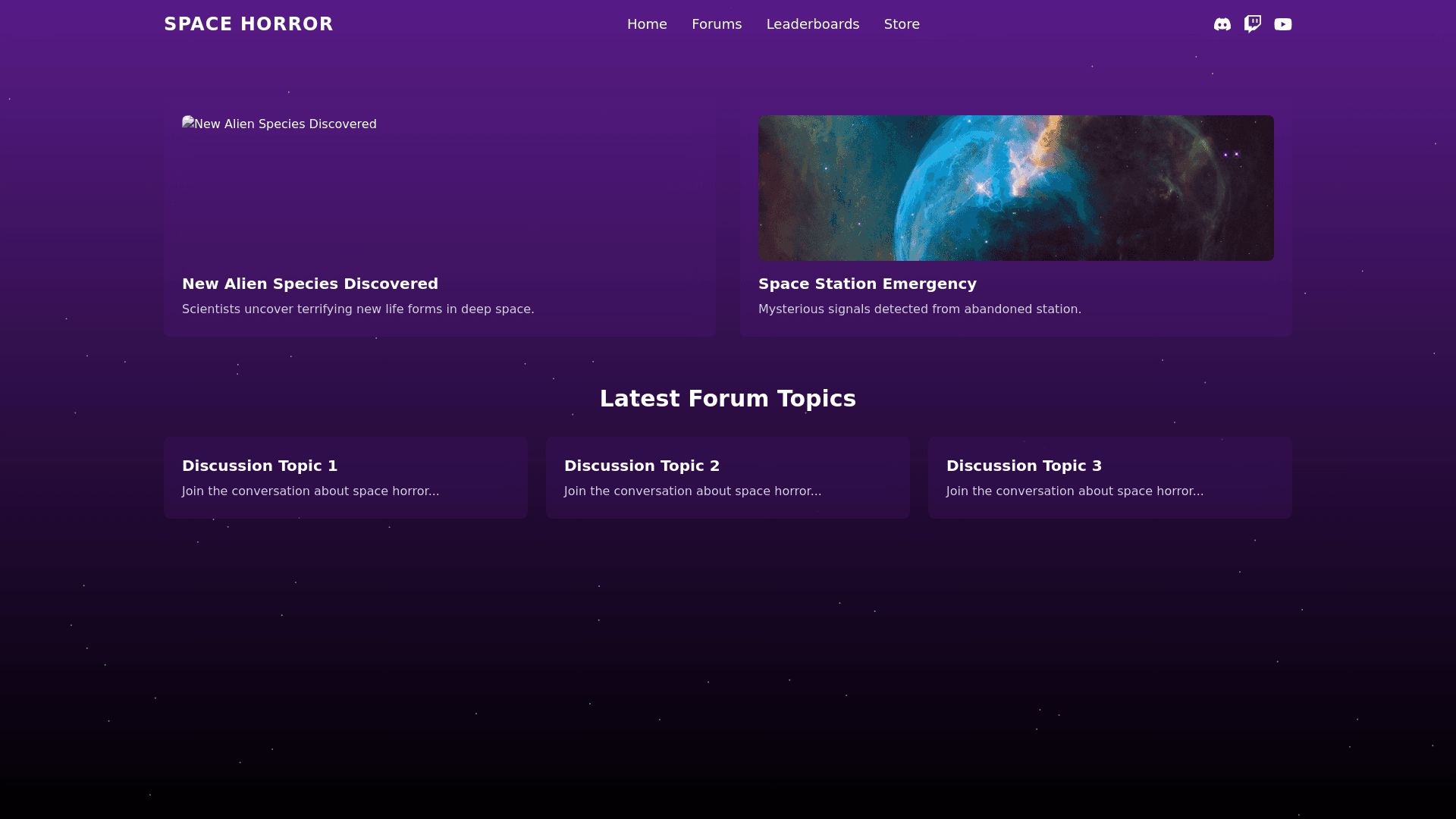Open the Forums nav item
This screenshot has height=819, width=1456.
[717, 24]
